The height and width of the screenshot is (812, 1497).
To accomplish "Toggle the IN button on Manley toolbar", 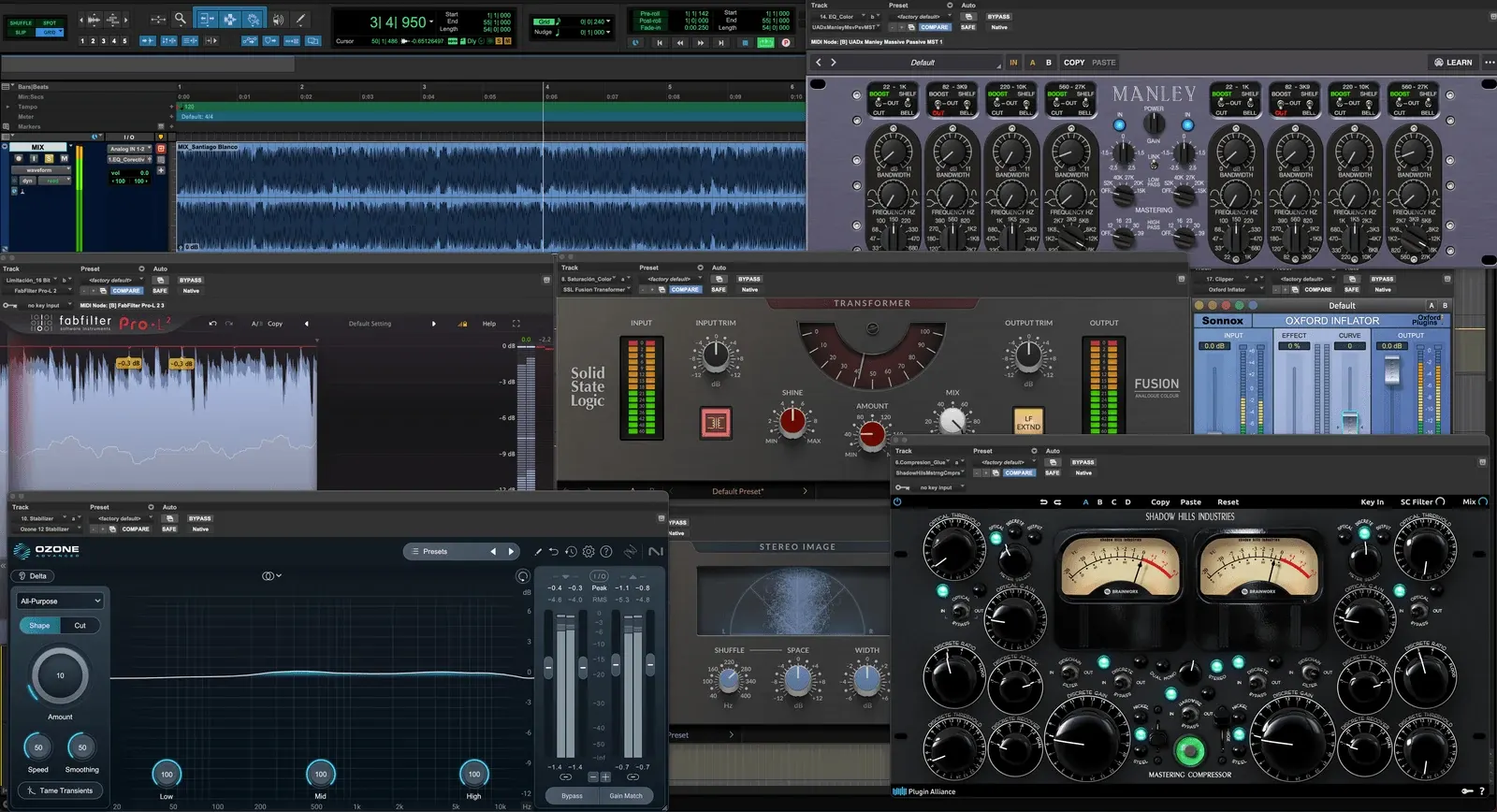I will pos(1013,63).
